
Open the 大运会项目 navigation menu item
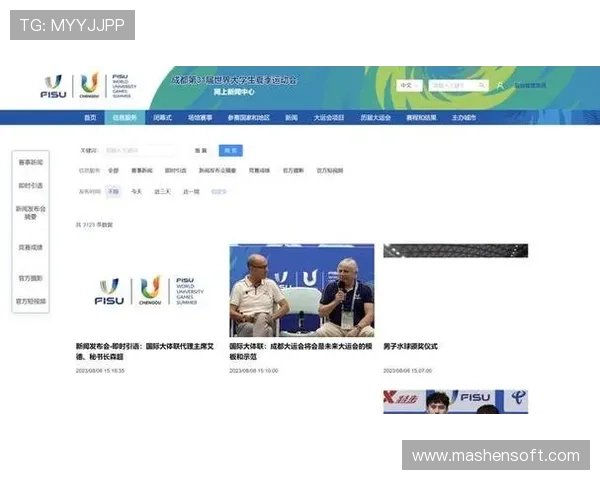click(x=328, y=117)
